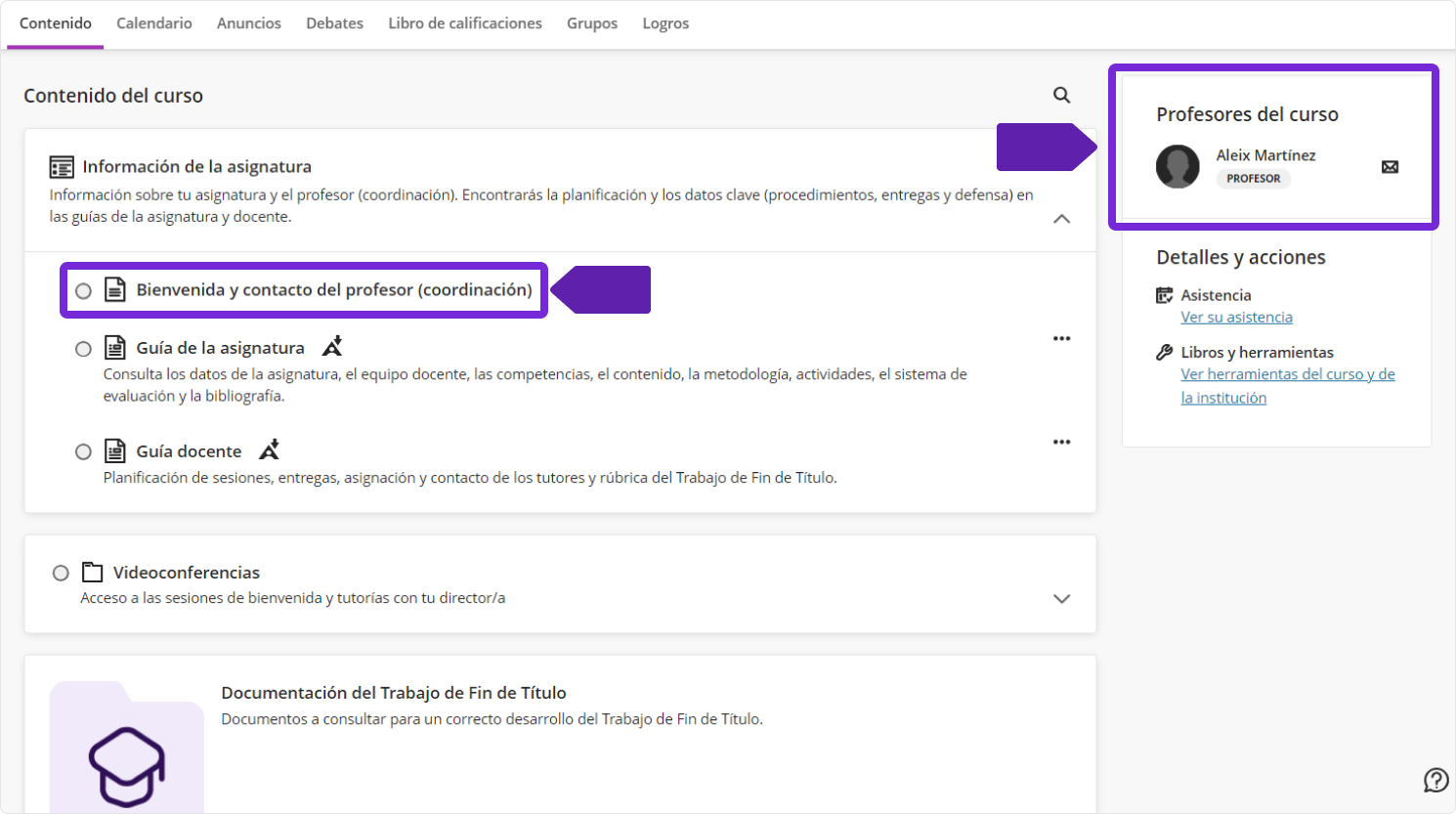The image size is (1456, 814).
Task: Click the accessibility icon beside Guía docente
Action: coord(269,450)
